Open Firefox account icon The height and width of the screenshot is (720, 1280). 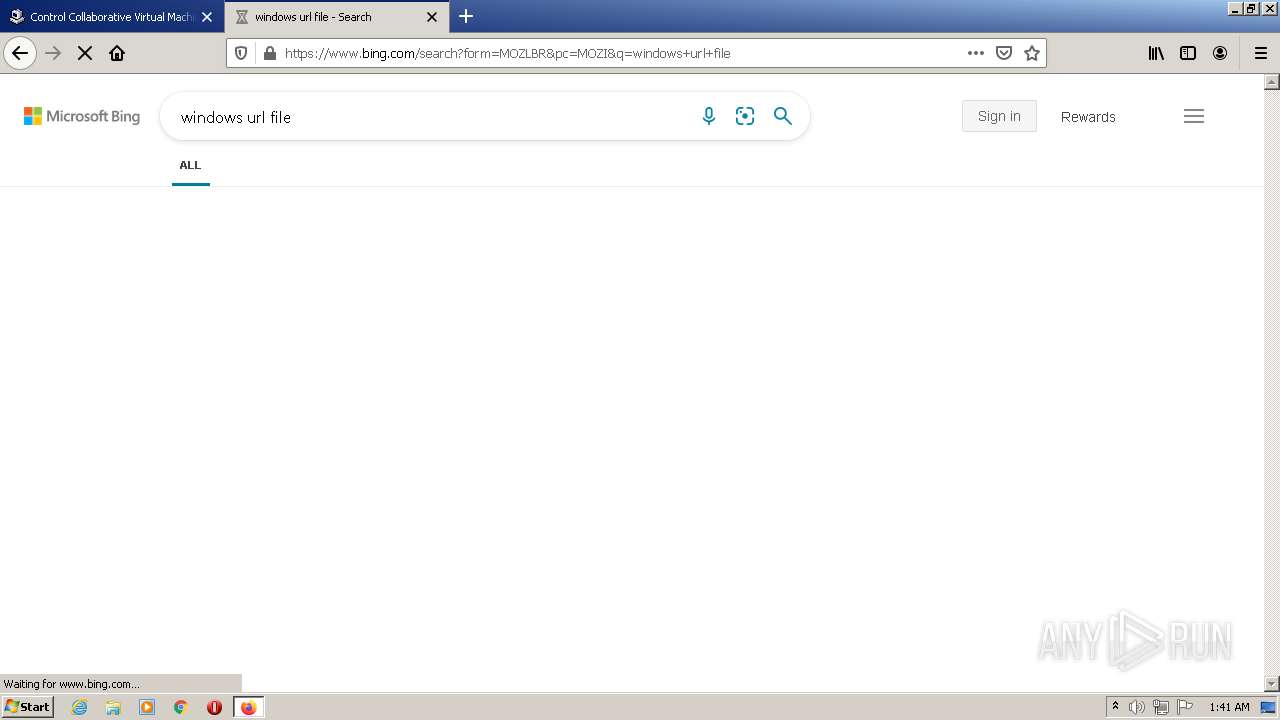click(x=1220, y=53)
